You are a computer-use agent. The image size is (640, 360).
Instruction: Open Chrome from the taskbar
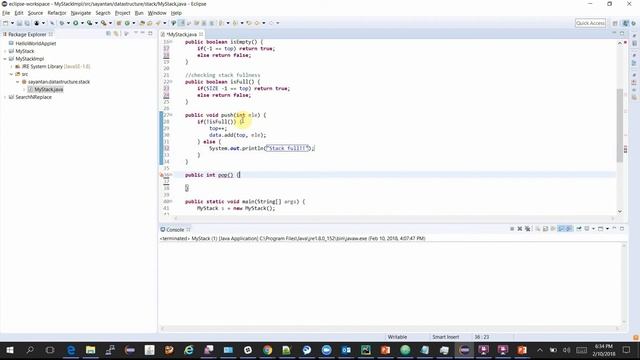(267, 350)
